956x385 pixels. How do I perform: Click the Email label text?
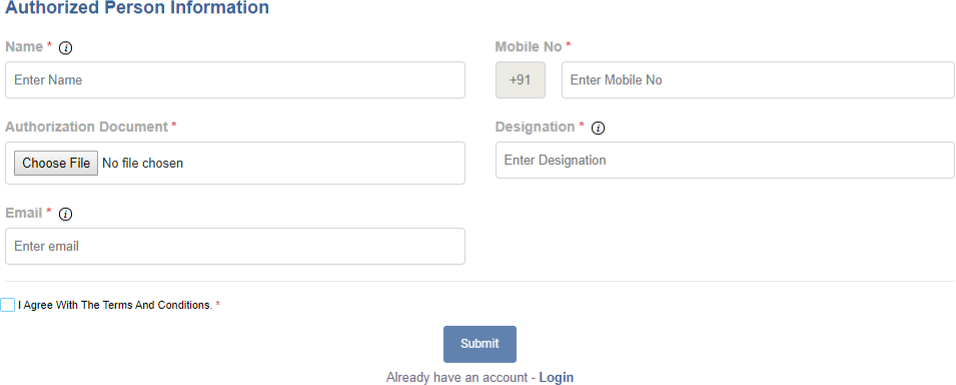(x=24, y=213)
